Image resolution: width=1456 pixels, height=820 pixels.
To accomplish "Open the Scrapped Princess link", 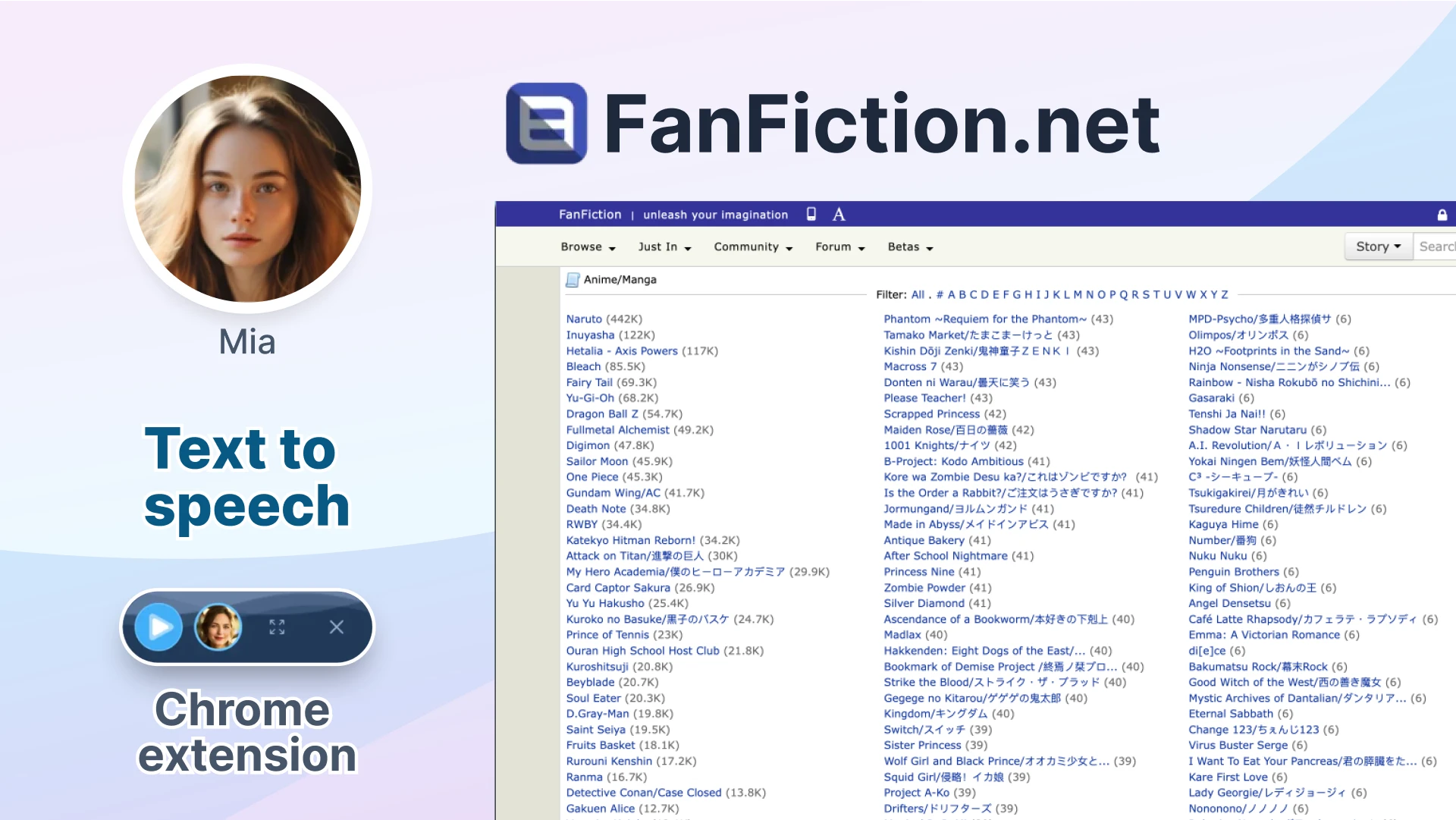I will (x=932, y=414).
